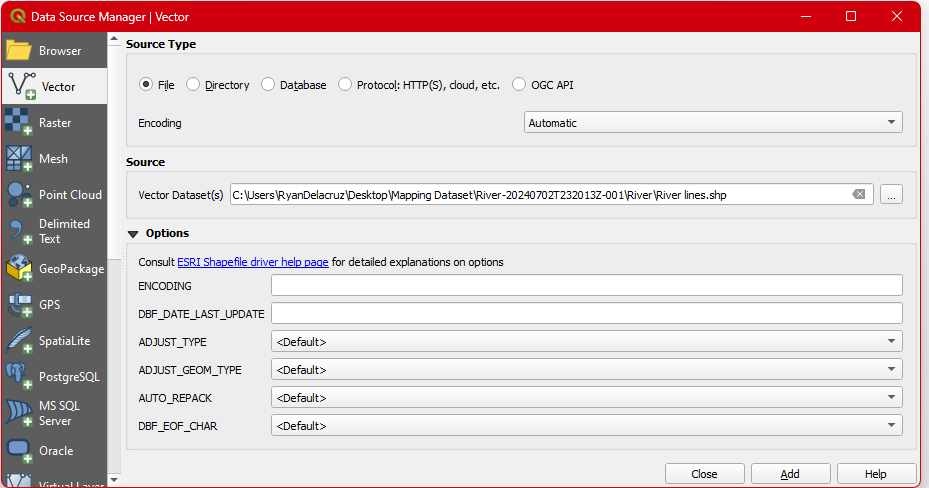929x488 pixels.
Task: Select the GeoPackage source icon
Action: (x=19, y=269)
